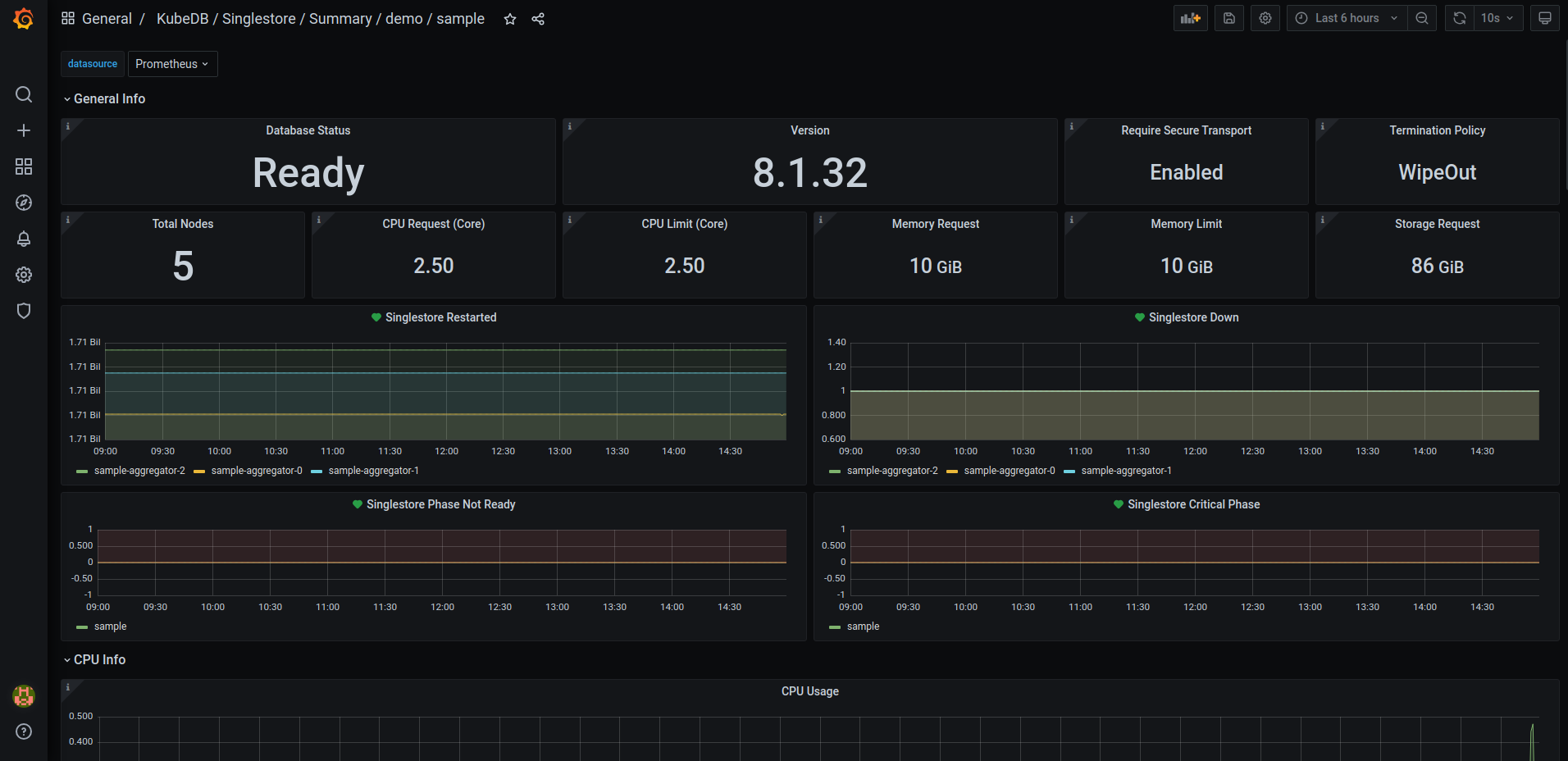Save the dashboard using the save icon

[x=1228, y=17]
